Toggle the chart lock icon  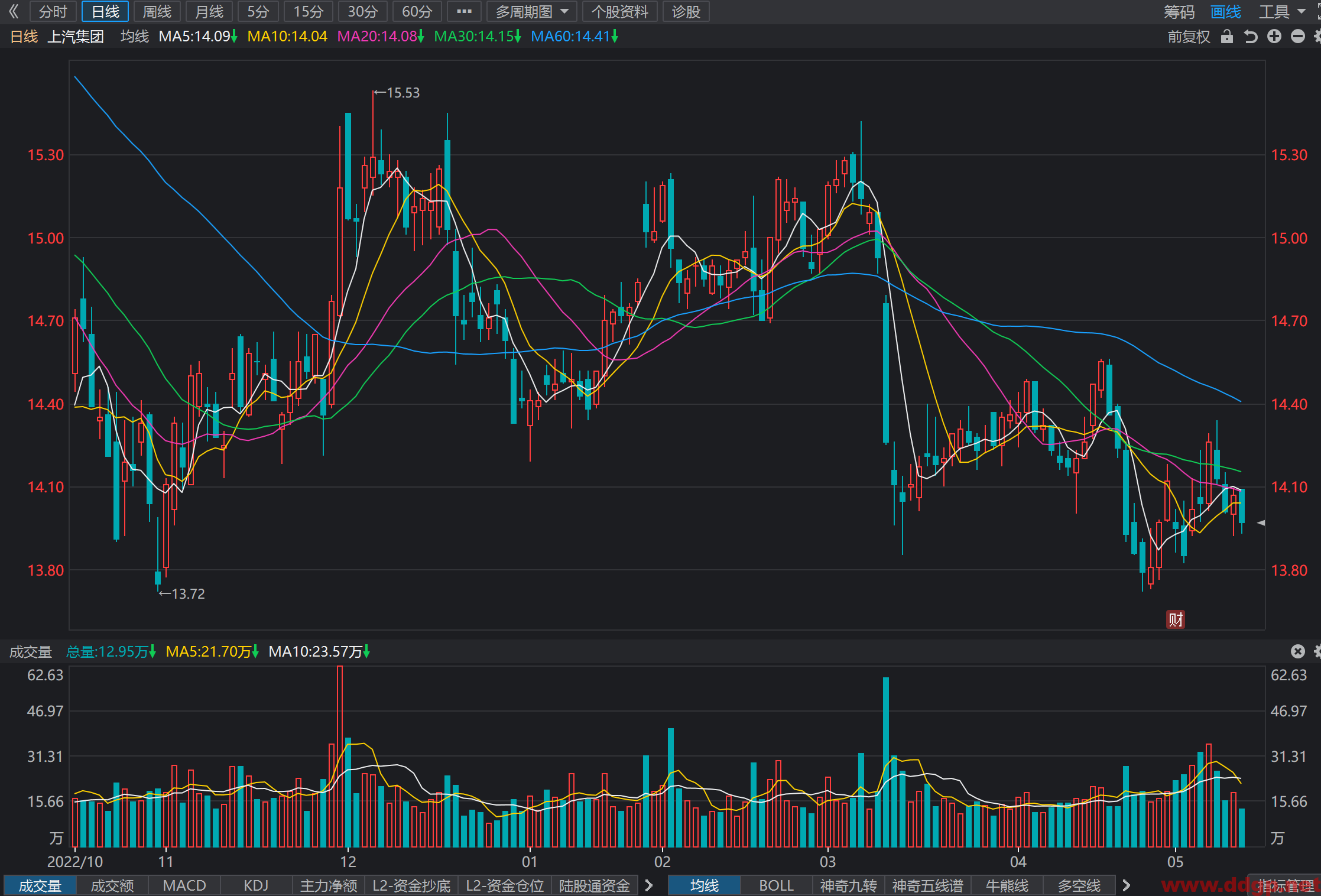click(x=1227, y=37)
